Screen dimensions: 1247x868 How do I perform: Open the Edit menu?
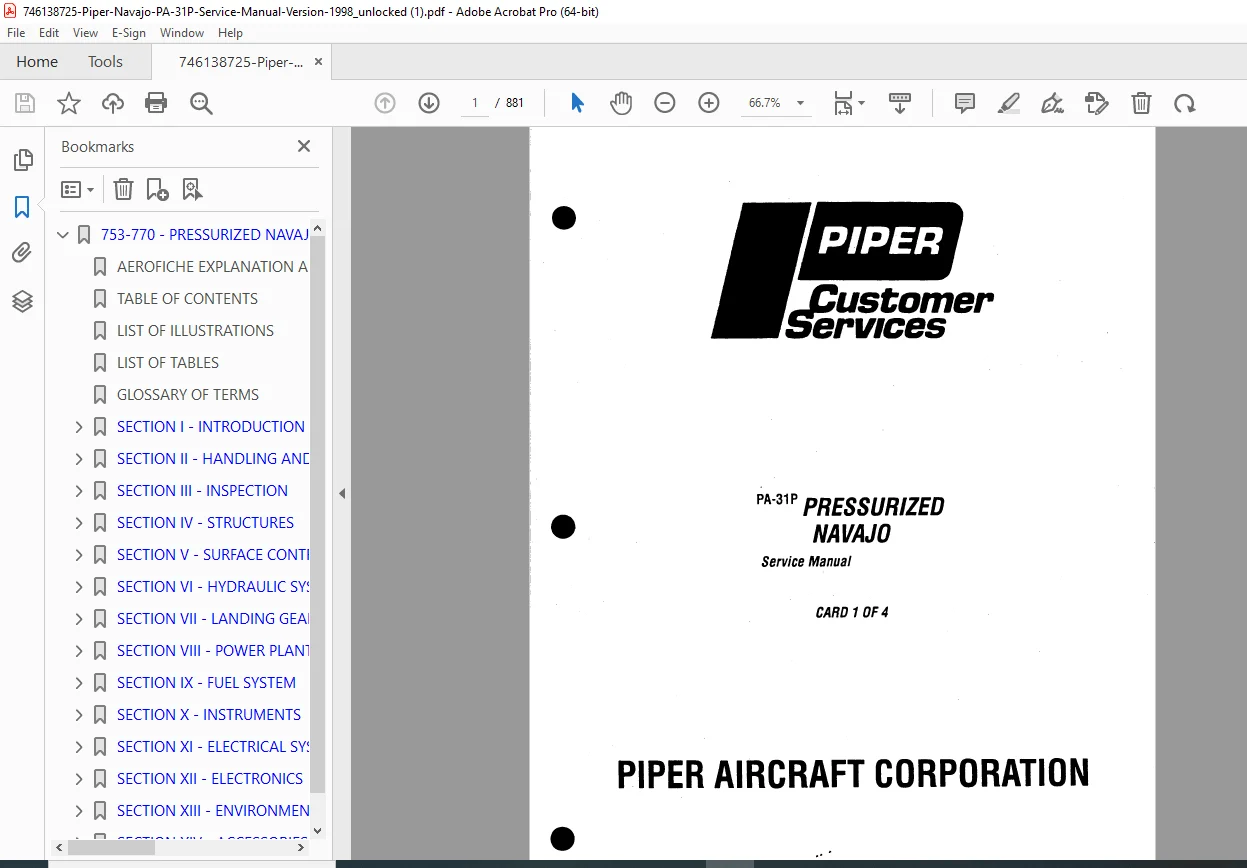49,33
